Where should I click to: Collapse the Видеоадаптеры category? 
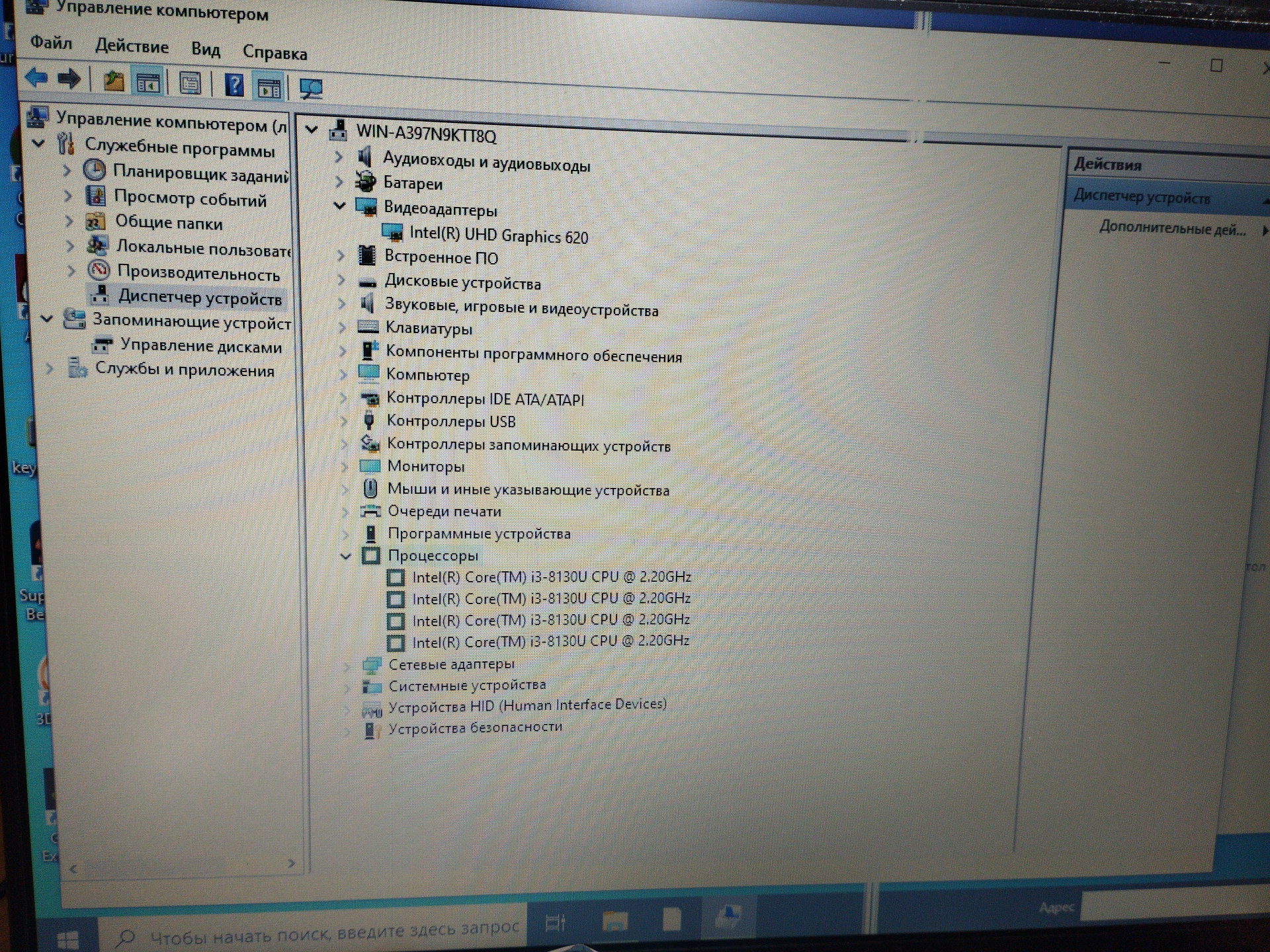pos(339,206)
